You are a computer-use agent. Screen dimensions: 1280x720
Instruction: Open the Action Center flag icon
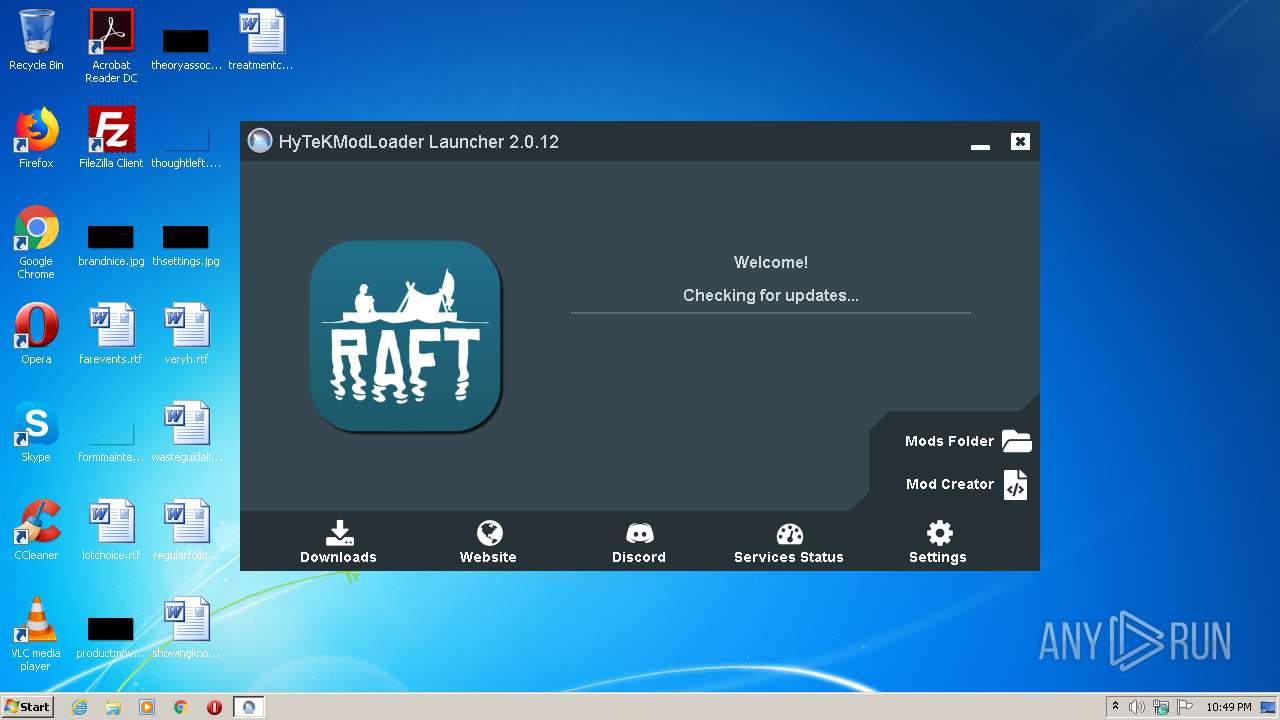tap(1185, 707)
